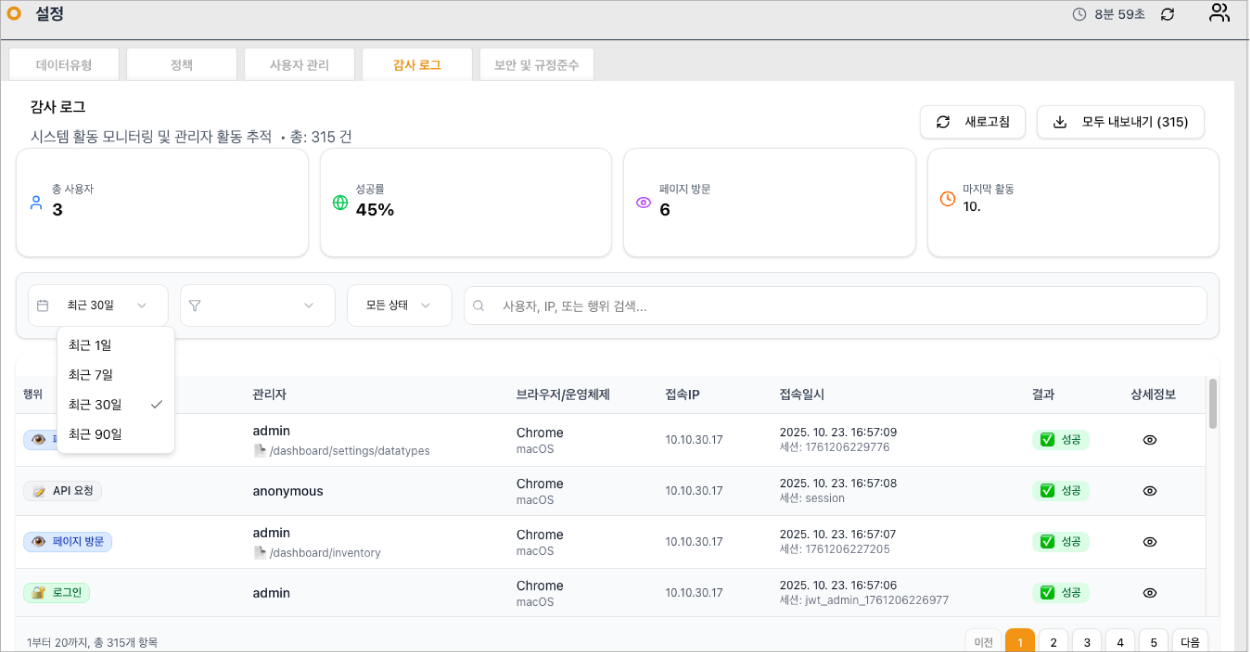
Task: Click the magnifier search icon
Action: 479,306
